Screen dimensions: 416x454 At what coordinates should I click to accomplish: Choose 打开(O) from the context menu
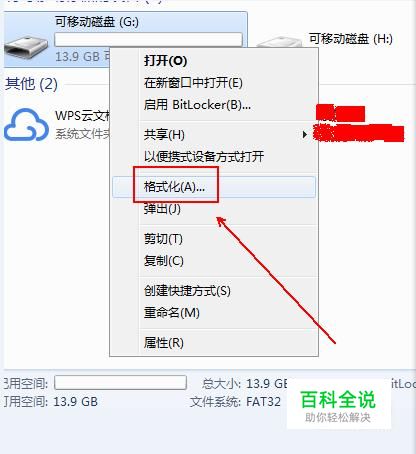coord(165,61)
